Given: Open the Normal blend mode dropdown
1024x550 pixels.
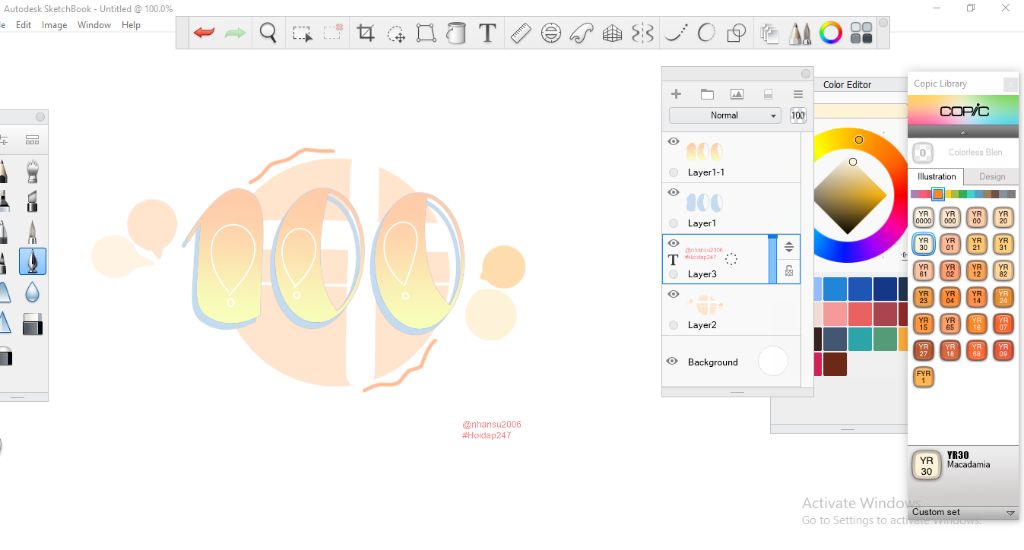Looking at the screenshot, I should (x=725, y=116).
